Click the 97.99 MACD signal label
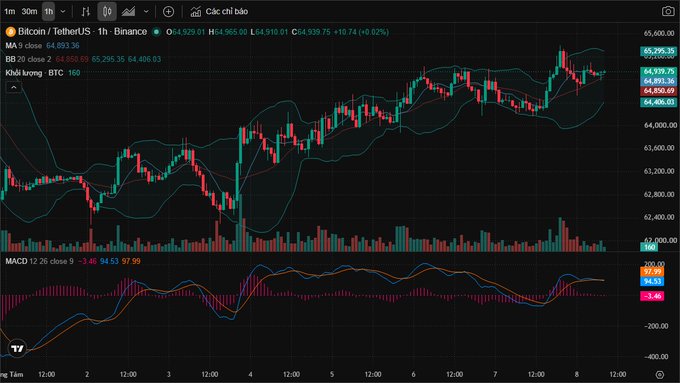The image size is (680, 383). (652, 272)
